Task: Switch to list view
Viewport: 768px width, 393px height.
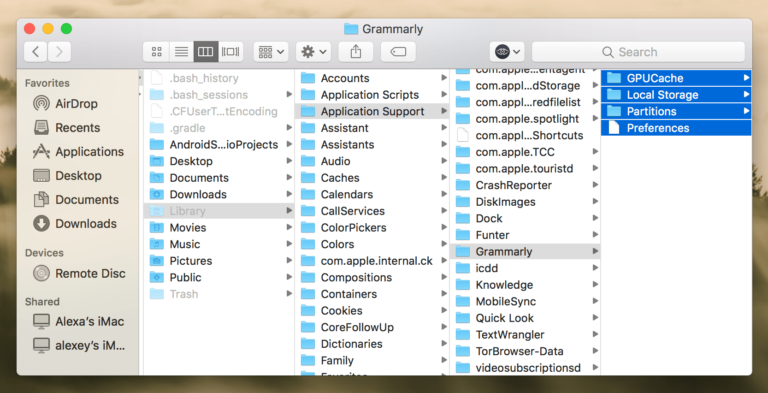Action: pyautogui.click(x=182, y=52)
